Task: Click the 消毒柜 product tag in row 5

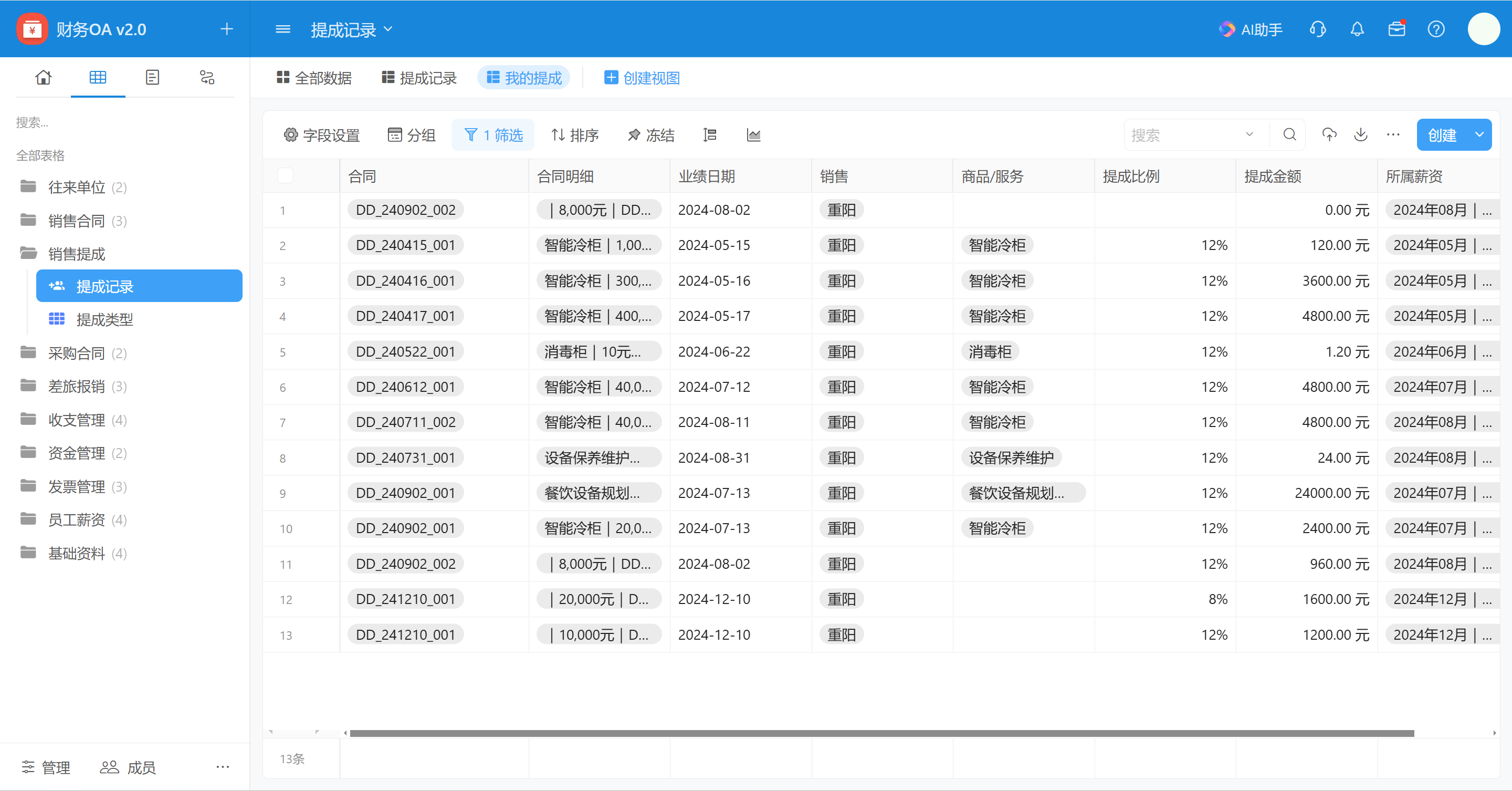Action: pyautogui.click(x=990, y=351)
